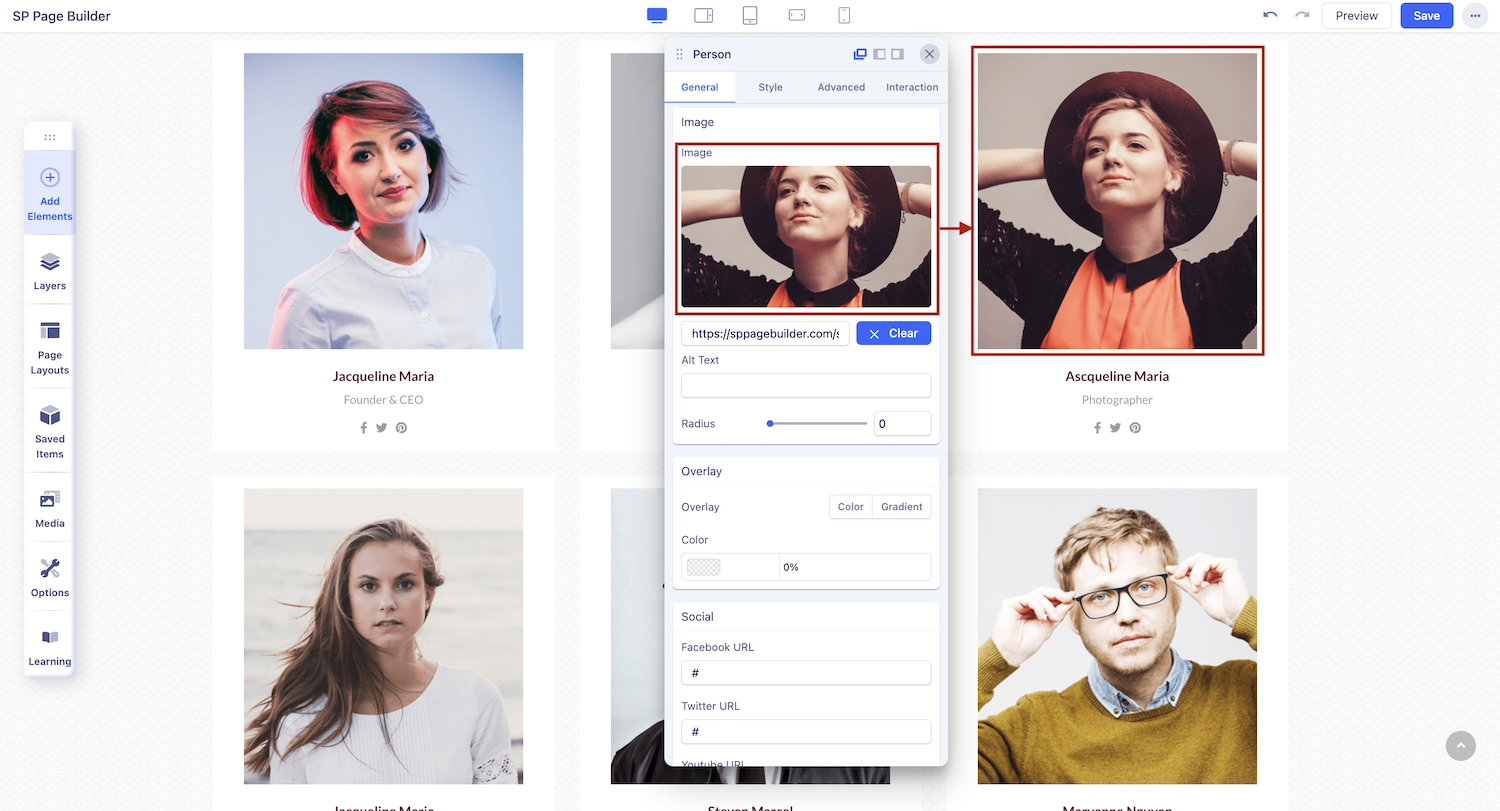This screenshot has height=811, width=1500.
Task: Click the overlay color swatch
Action: click(704, 567)
